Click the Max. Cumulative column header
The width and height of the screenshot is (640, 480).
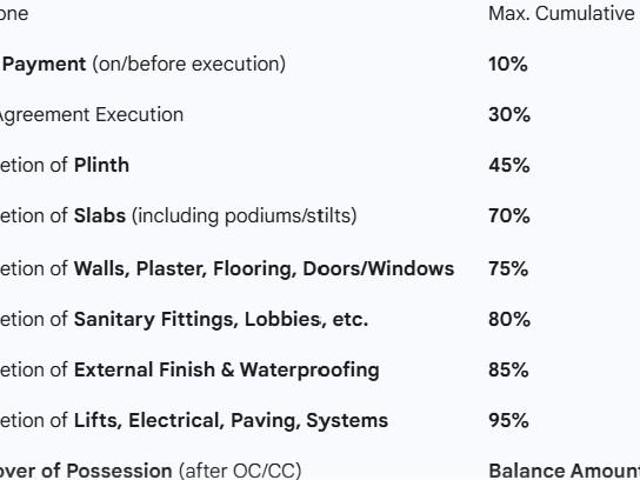coord(562,14)
